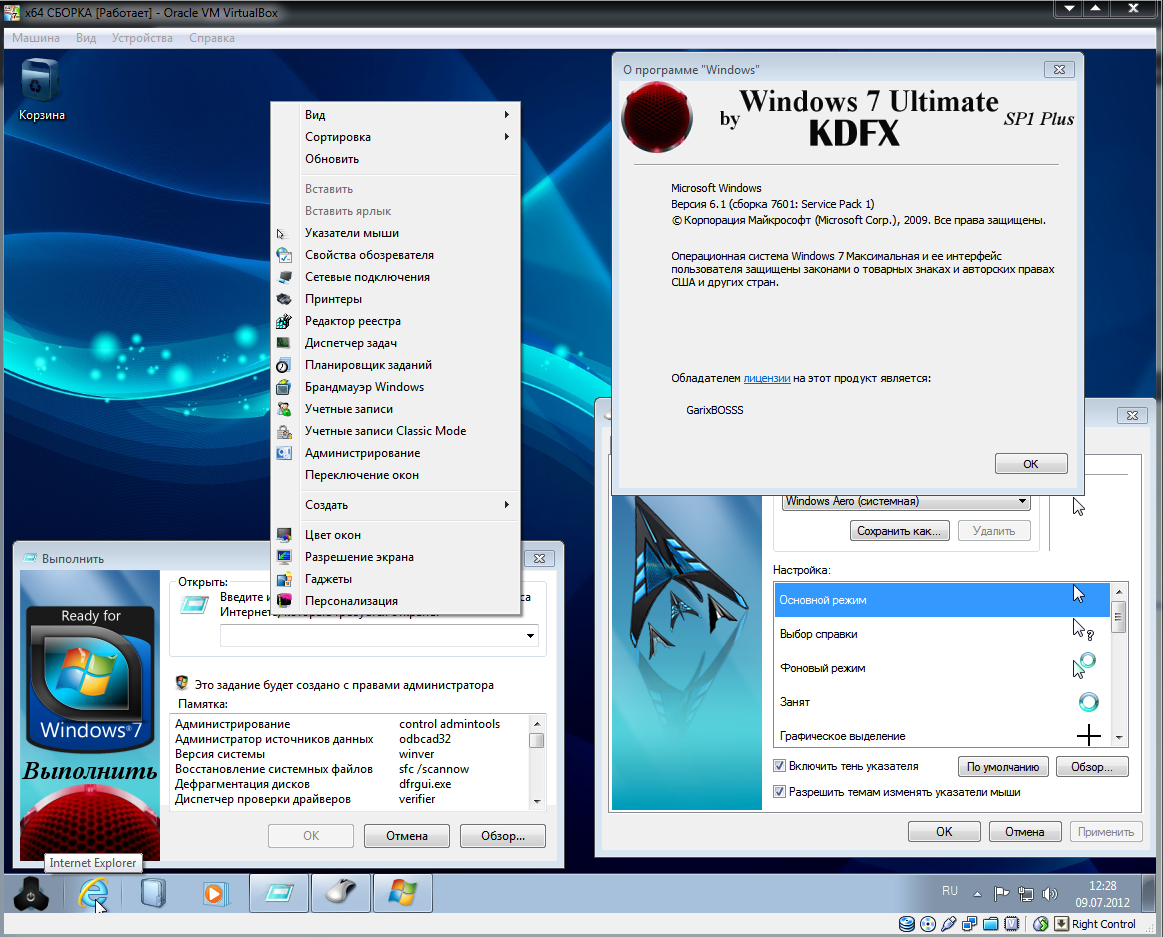1163x937 pixels.
Task: Click the network tray icon
Action: (x=1026, y=894)
